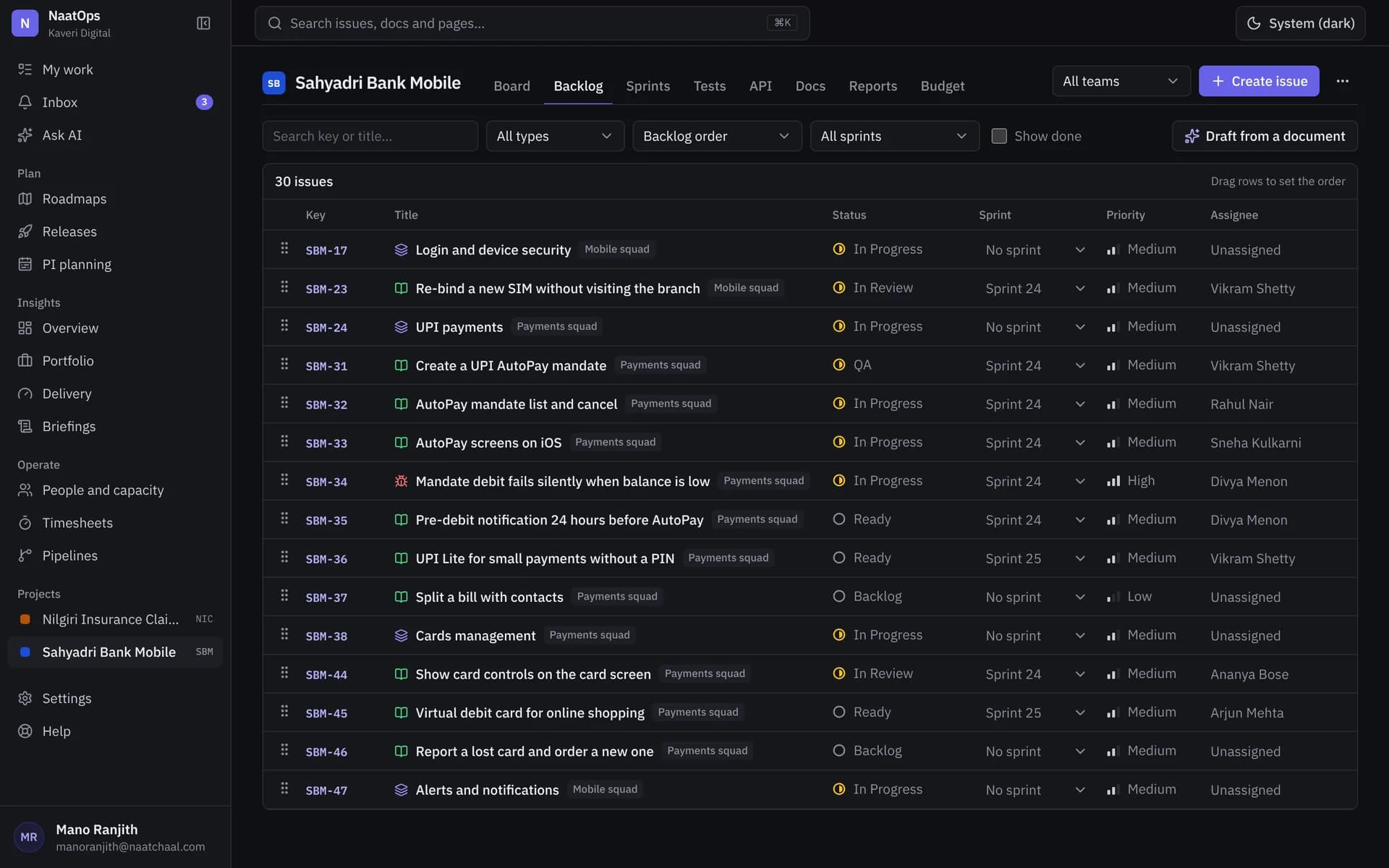This screenshot has width=1389, height=868.
Task: Open System (dark) theme selector
Action: click(x=1300, y=23)
